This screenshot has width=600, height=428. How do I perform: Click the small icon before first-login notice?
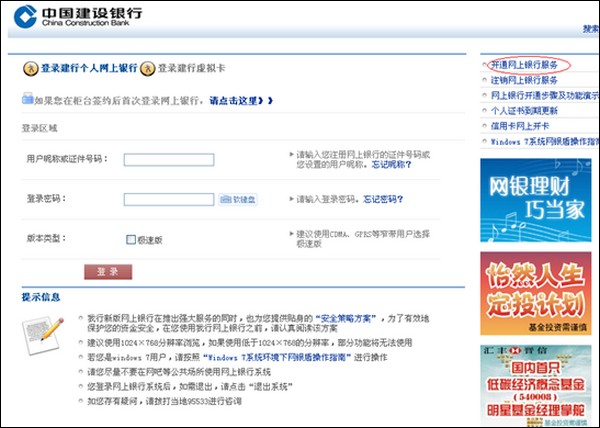click(26, 100)
